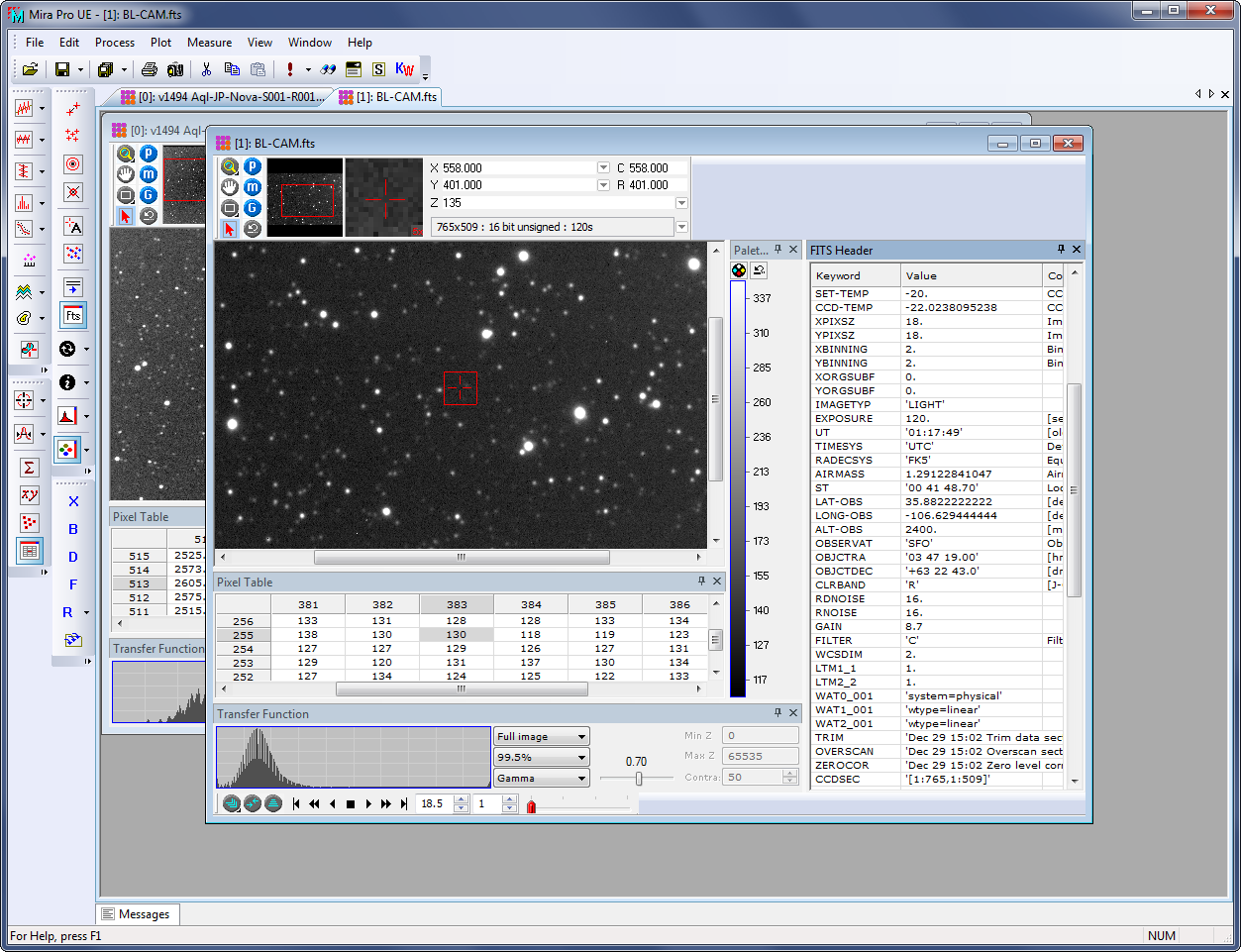
Task: Close the FITS Header panel
Action: (1077, 250)
